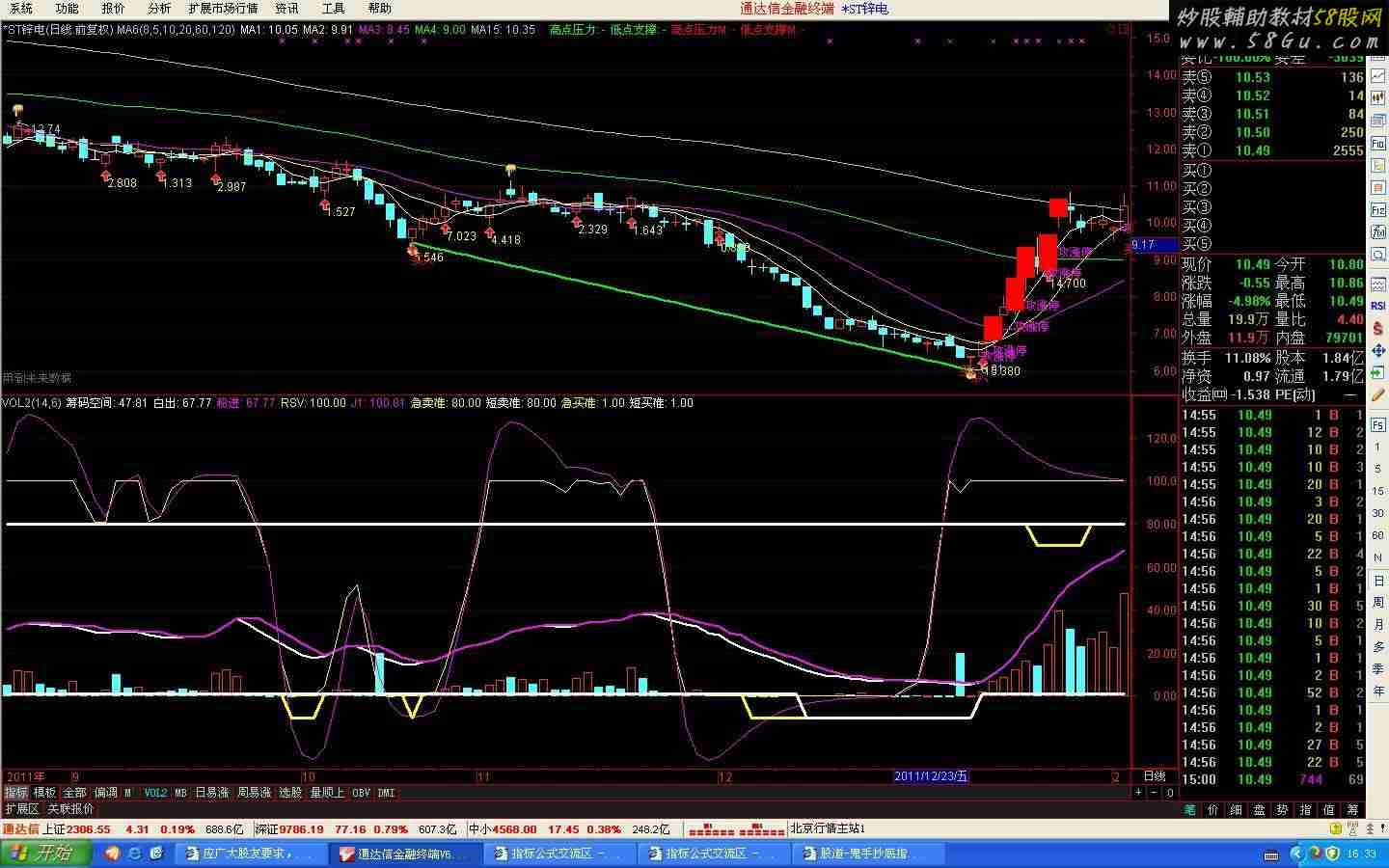Select the N custom period button
Image resolution: width=1389 pixels, height=868 pixels.
[1378, 557]
